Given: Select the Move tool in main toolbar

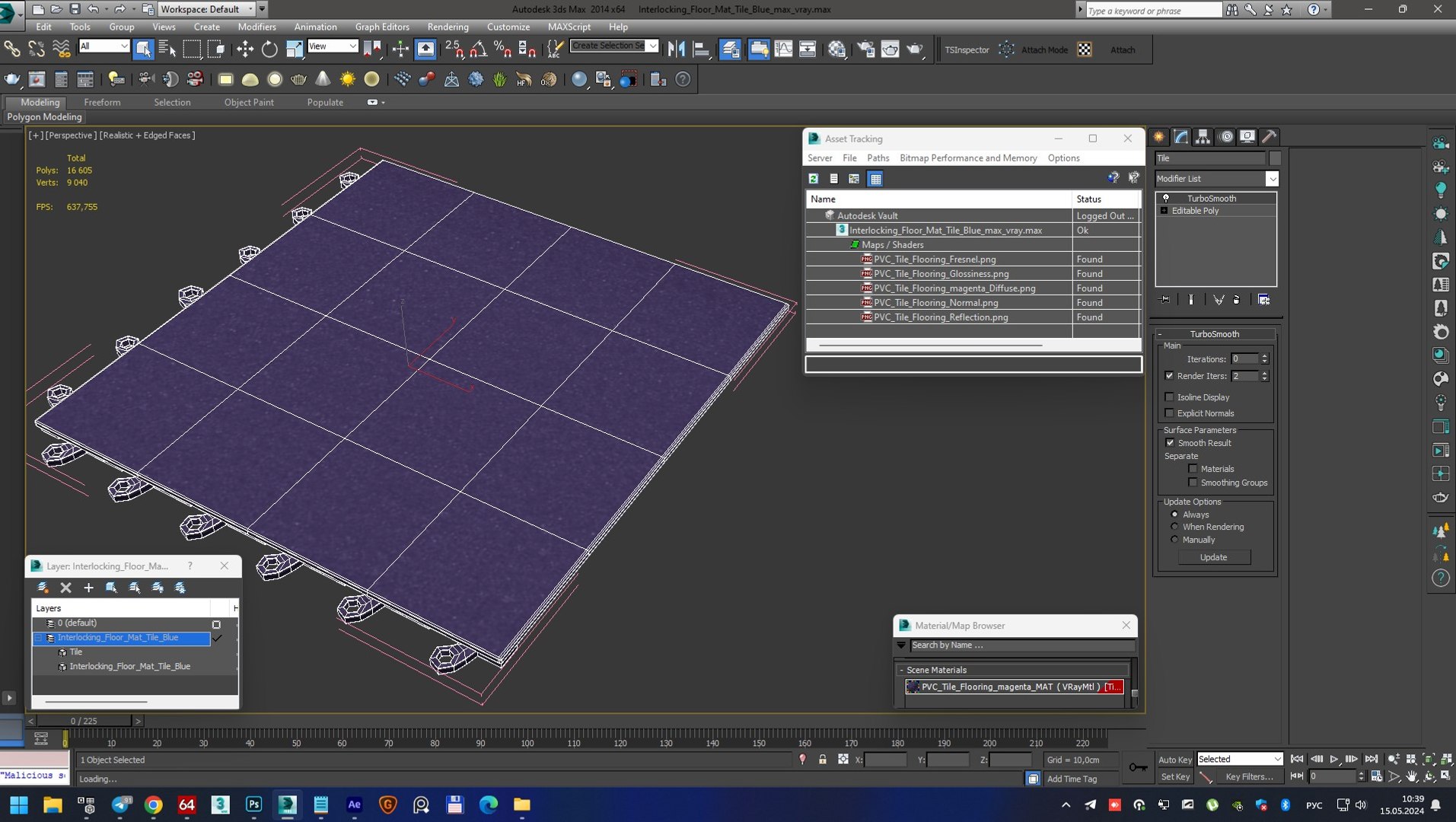Looking at the screenshot, I should [x=245, y=49].
